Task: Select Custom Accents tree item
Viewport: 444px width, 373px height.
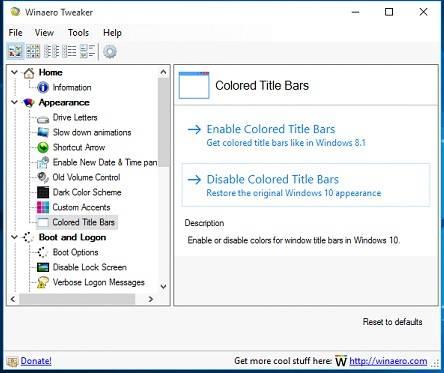Action: coord(82,207)
